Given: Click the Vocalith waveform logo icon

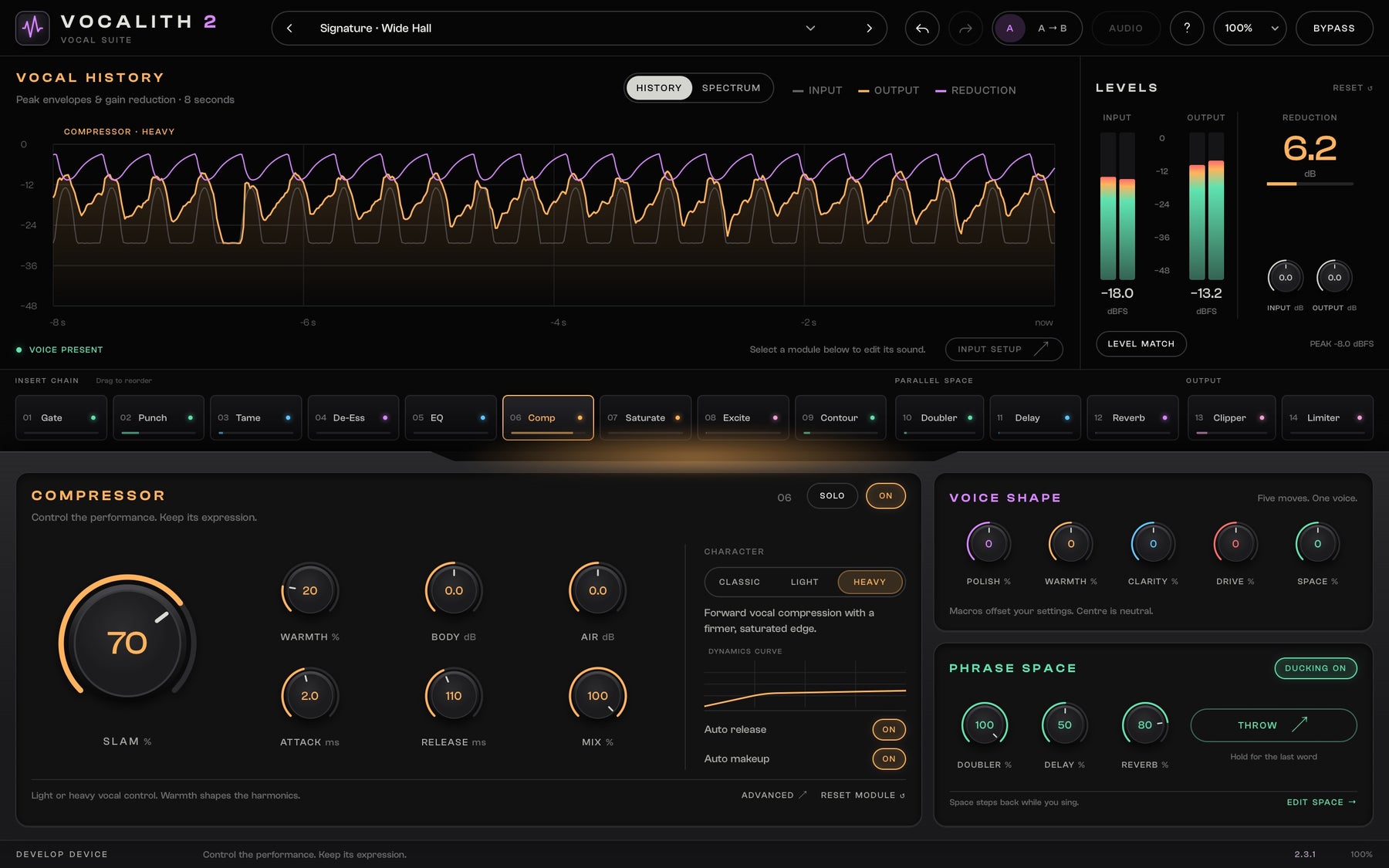Looking at the screenshot, I should (x=32, y=28).
